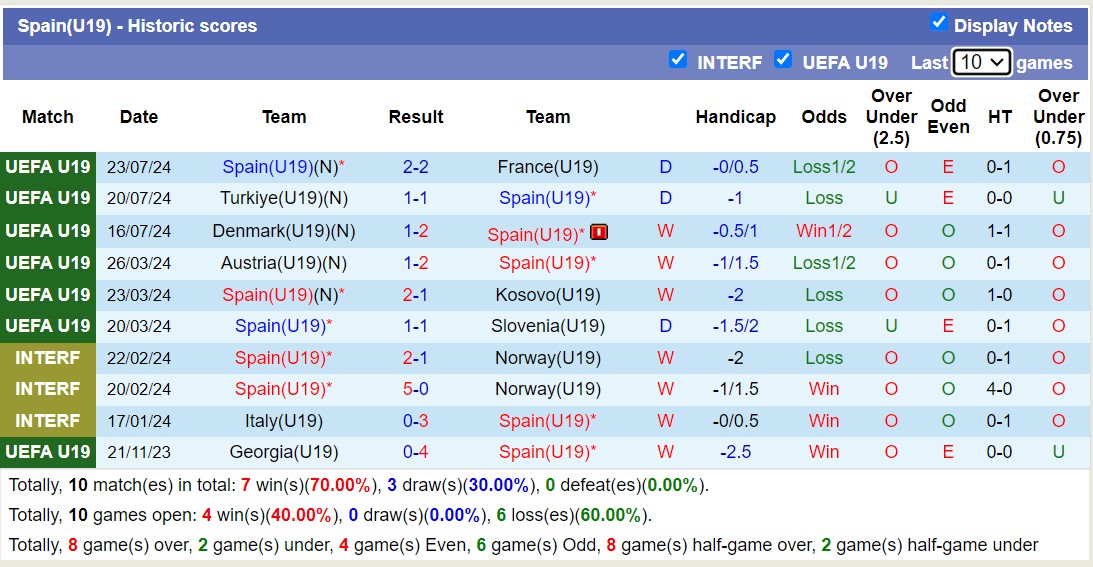Click the UEFA U19 label on 23/07/24 row
Viewport: 1093px width, 567px height.
48,167
